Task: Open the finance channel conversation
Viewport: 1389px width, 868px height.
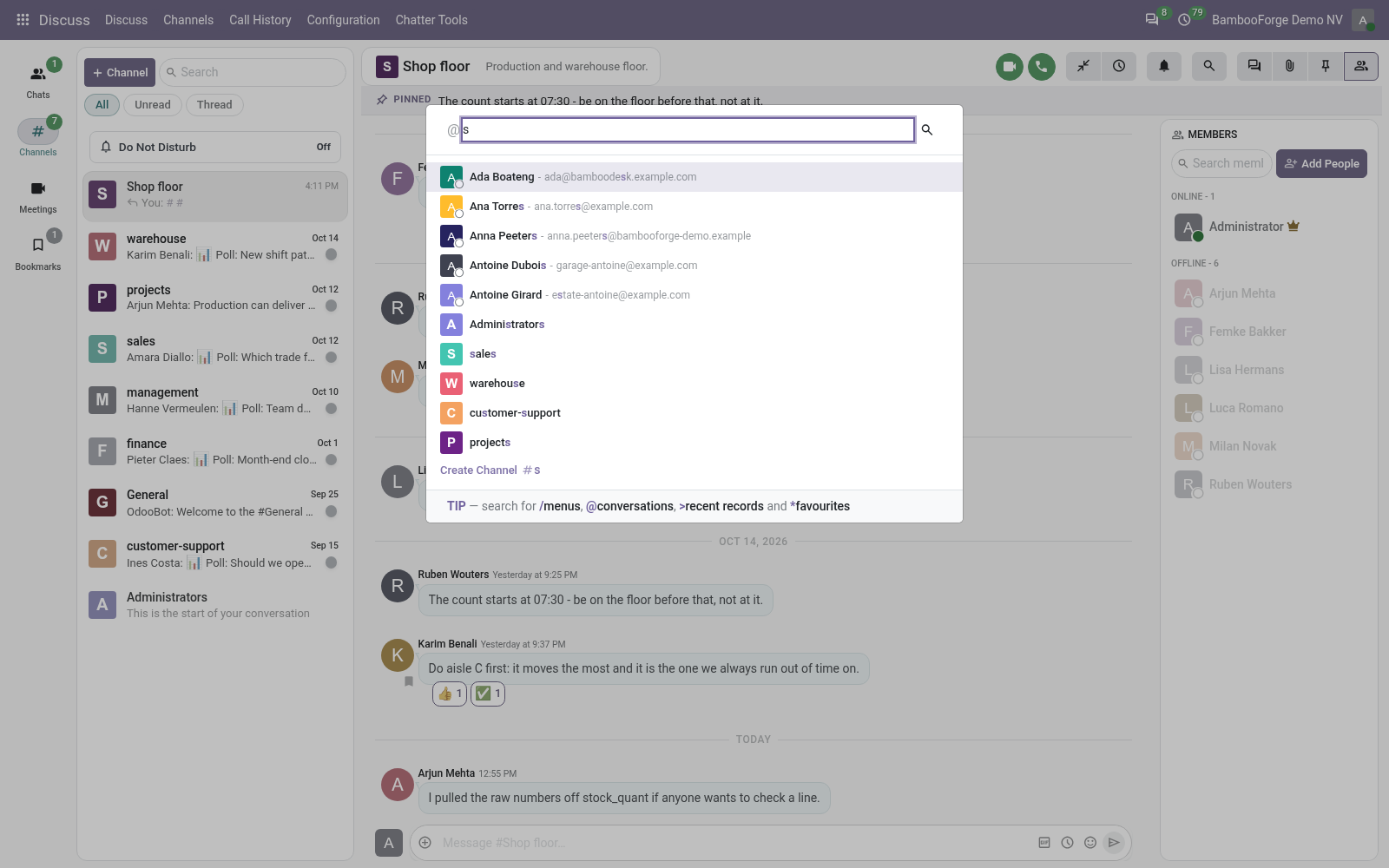Action: coord(215,451)
